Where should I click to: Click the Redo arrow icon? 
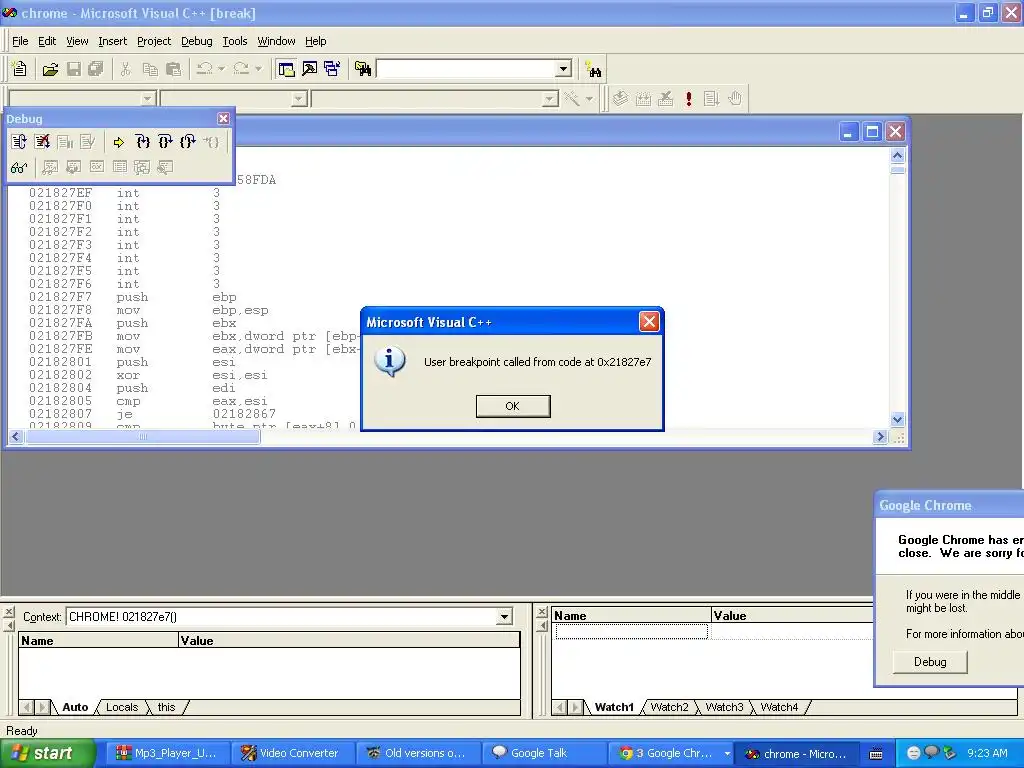[241, 69]
